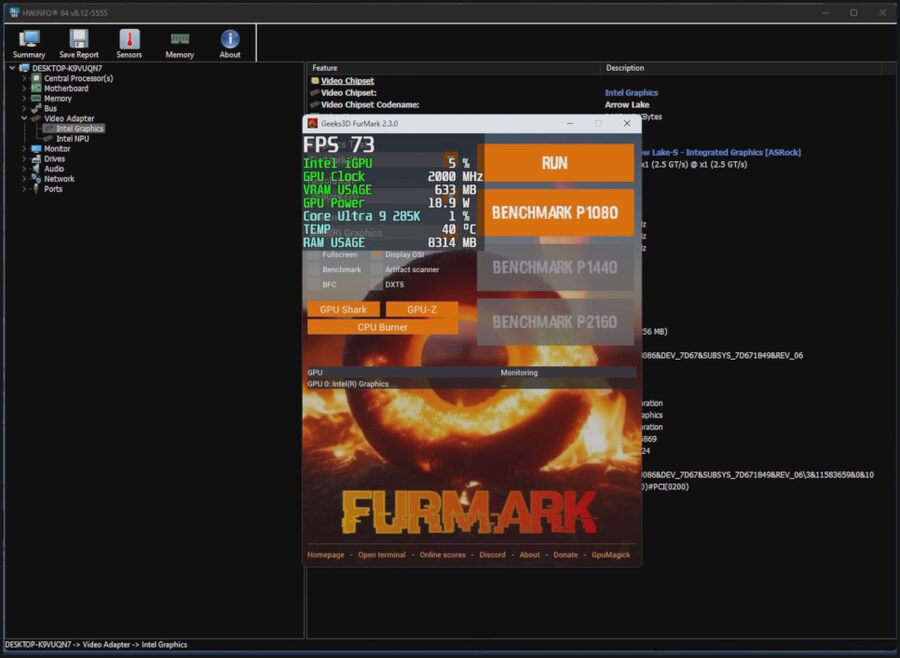Enable the Fullscreen checkbox
900x658 pixels.
point(314,255)
